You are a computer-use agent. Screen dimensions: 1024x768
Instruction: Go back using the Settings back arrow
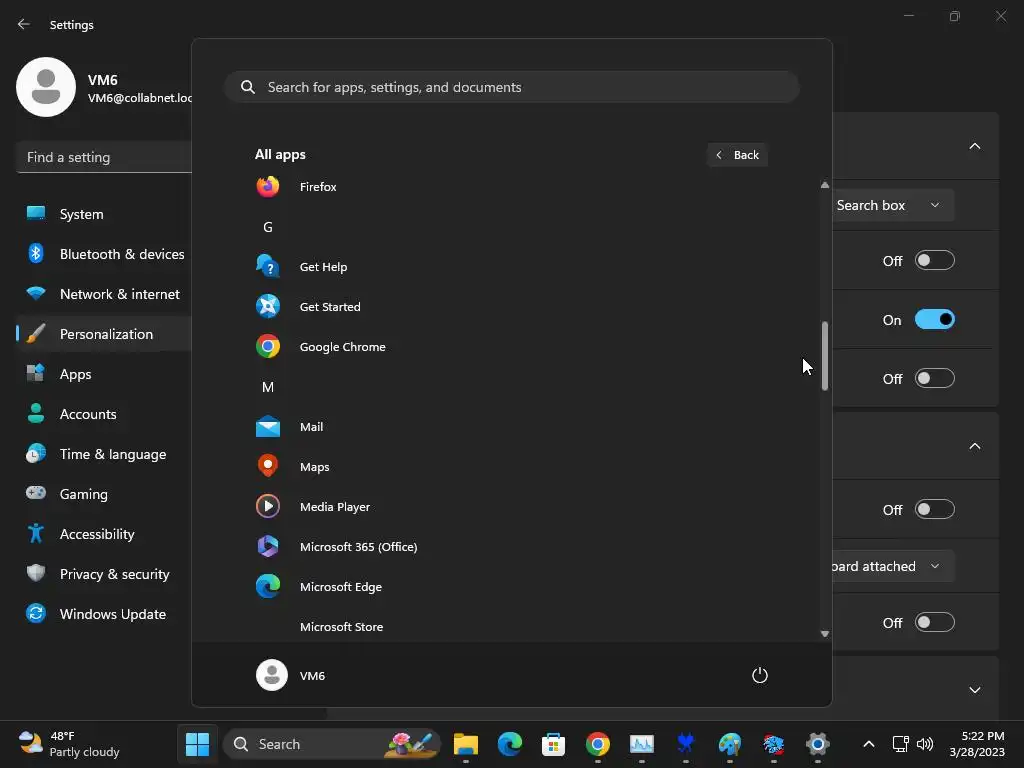click(x=24, y=24)
